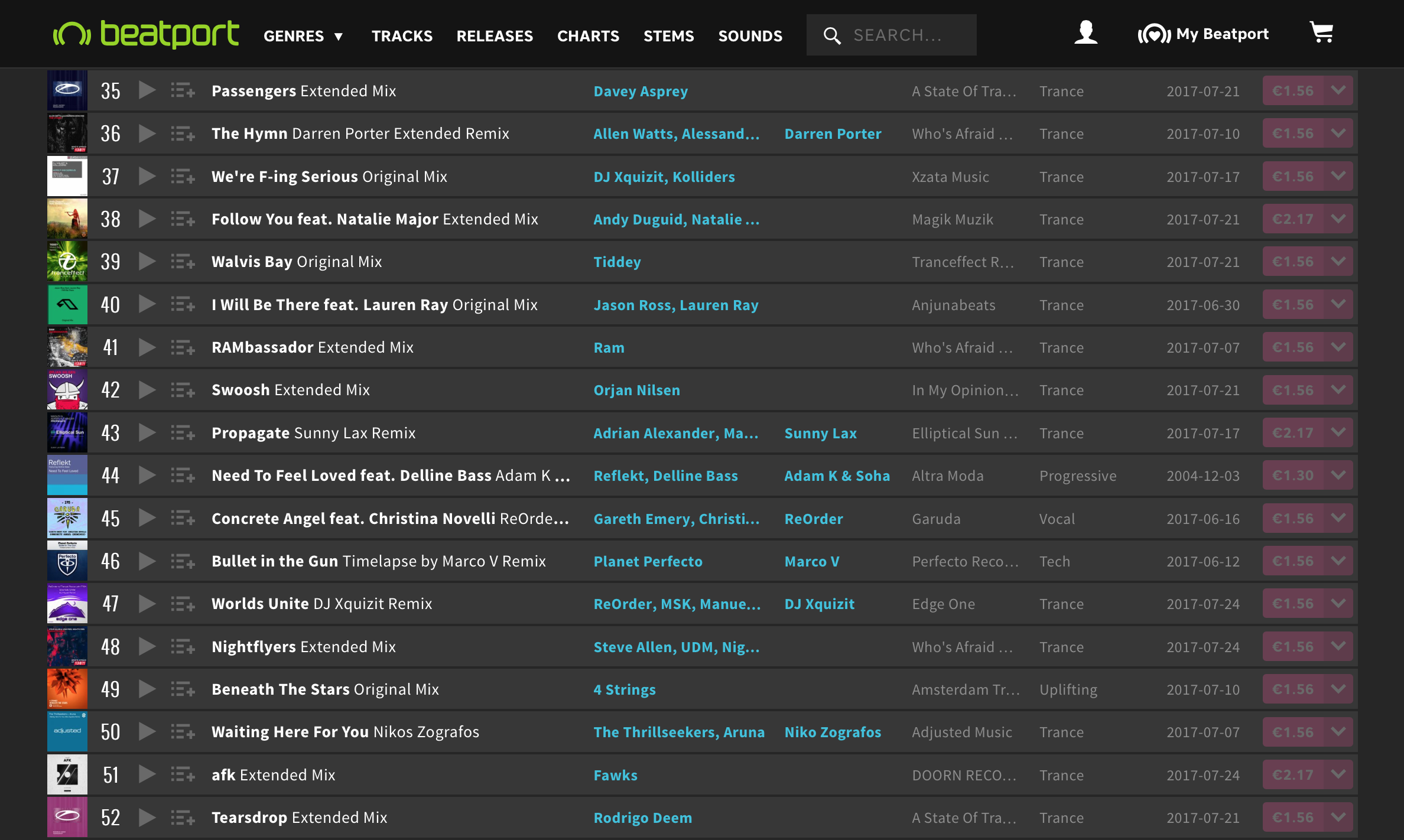Screen dimensions: 1404x840
Task: Add We're F-ing Serious to queue
Action: [x=183, y=176]
